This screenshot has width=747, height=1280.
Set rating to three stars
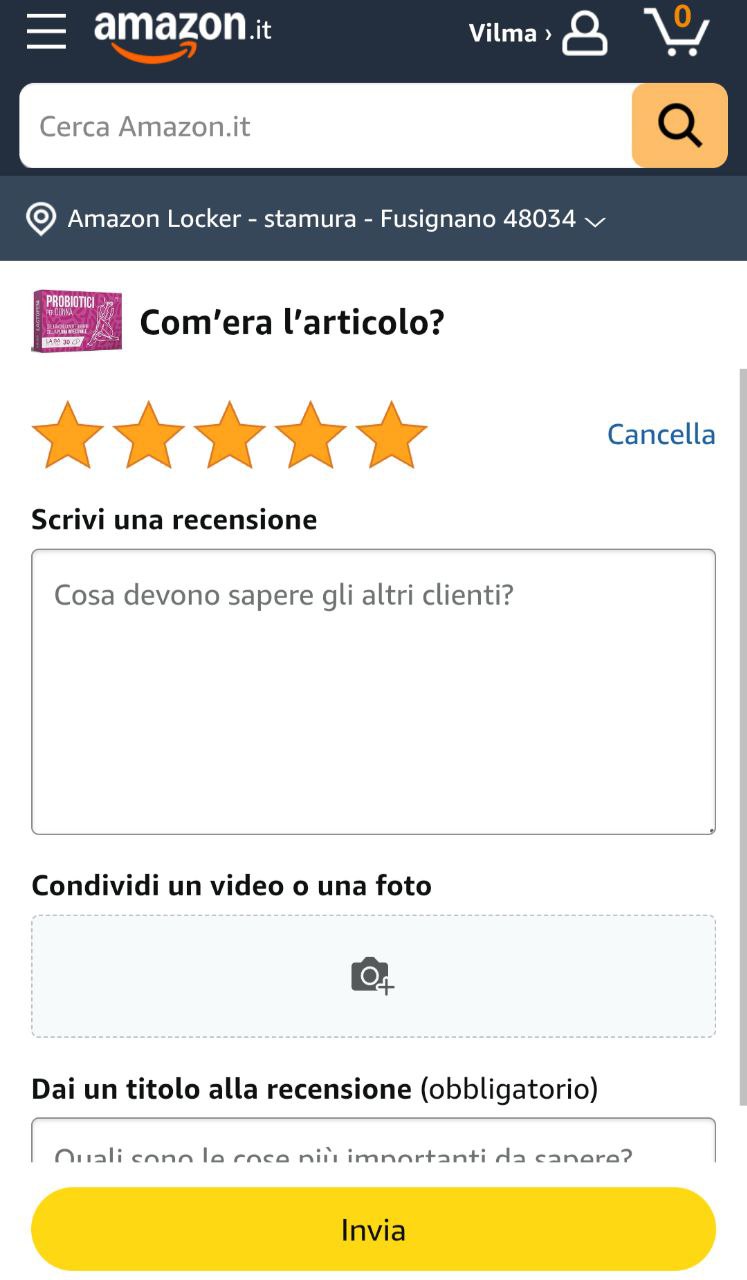[x=230, y=435]
